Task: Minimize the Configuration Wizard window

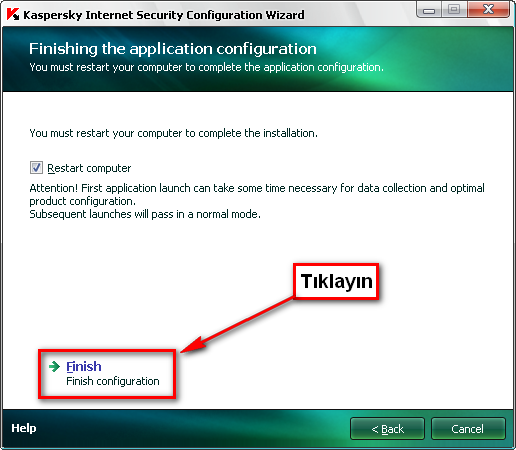Action: (x=429, y=10)
